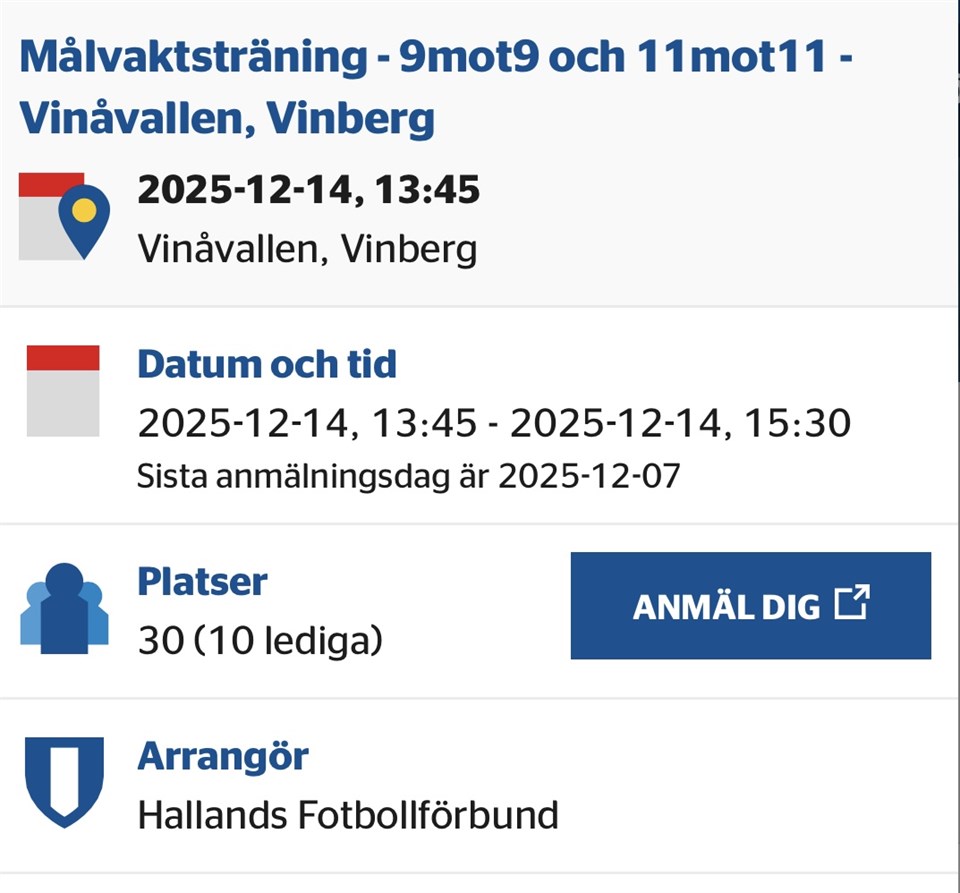Click the 'Platser' heading
The image size is (960, 893).
(202, 582)
